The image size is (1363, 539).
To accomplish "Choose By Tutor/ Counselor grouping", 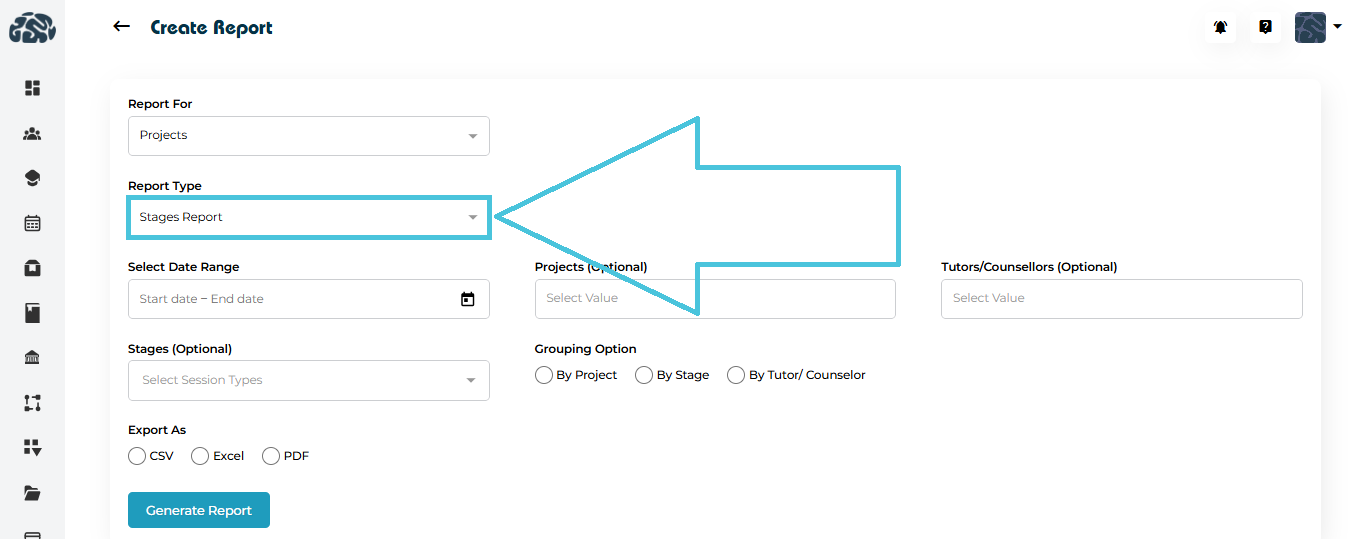I will point(736,375).
